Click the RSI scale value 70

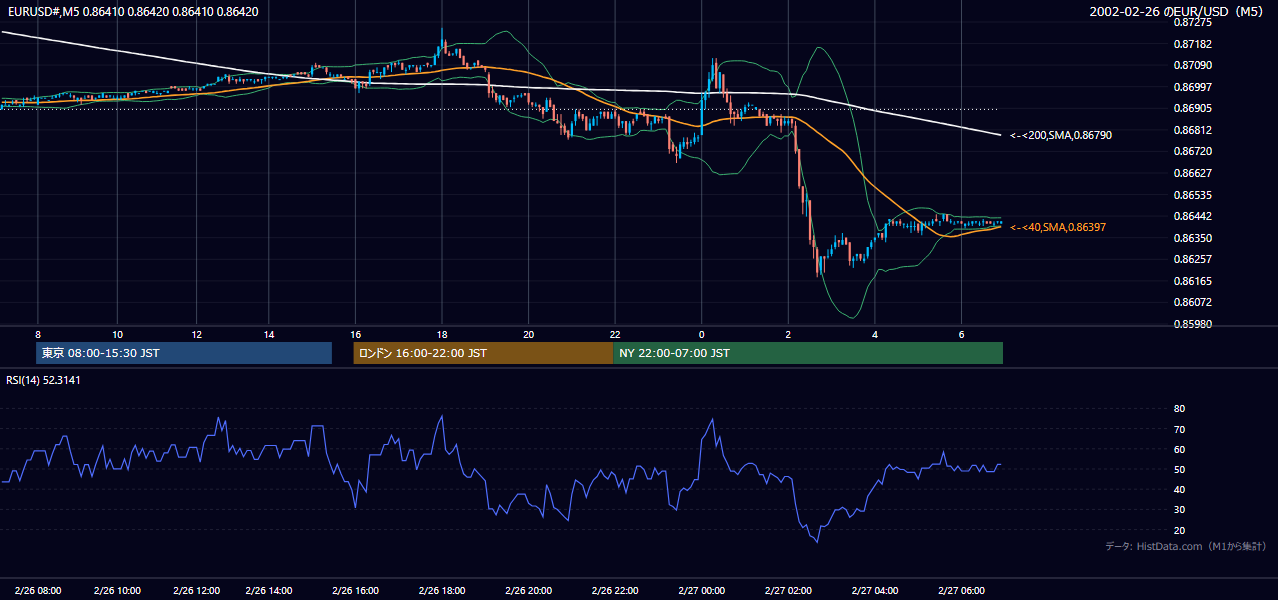click(1180, 429)
